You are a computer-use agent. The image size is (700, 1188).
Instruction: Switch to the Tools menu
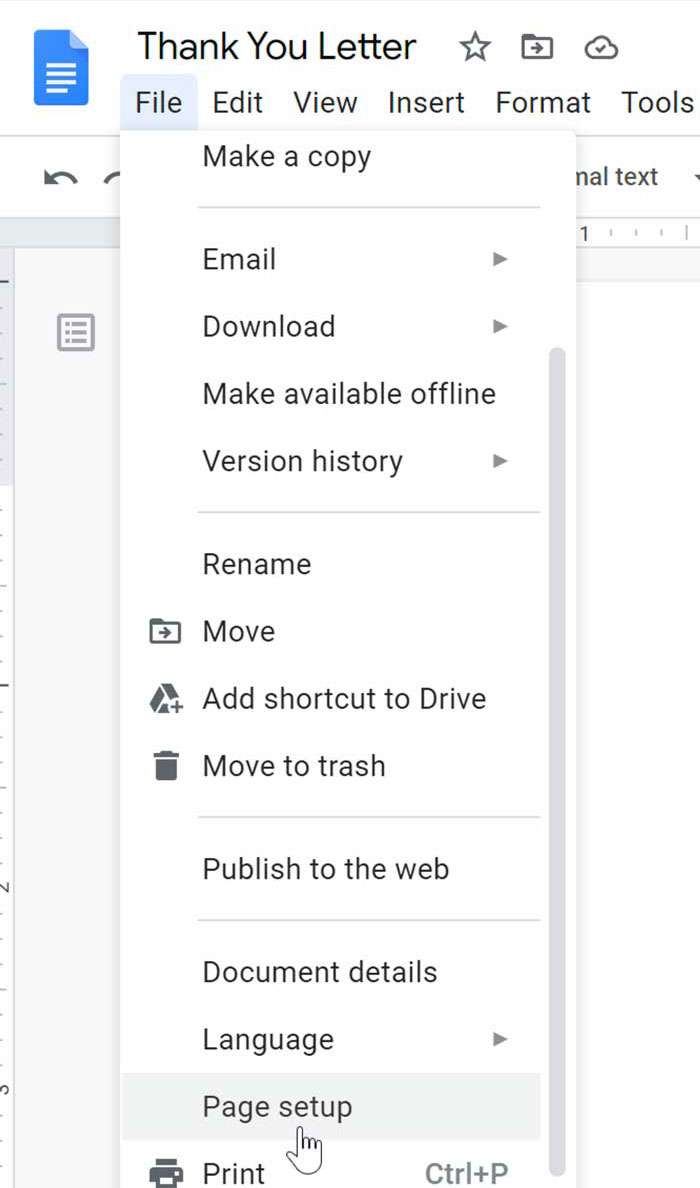click(657, 102)
